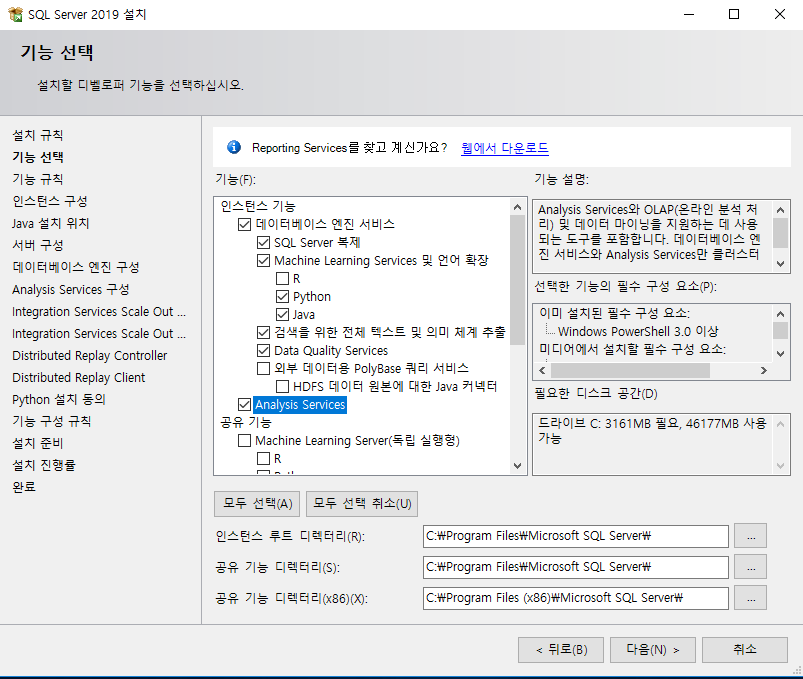
Task: Click the 인스턴스 루트 디렉터리 path field
Action: pyautogui.click(x=576, y=536)
